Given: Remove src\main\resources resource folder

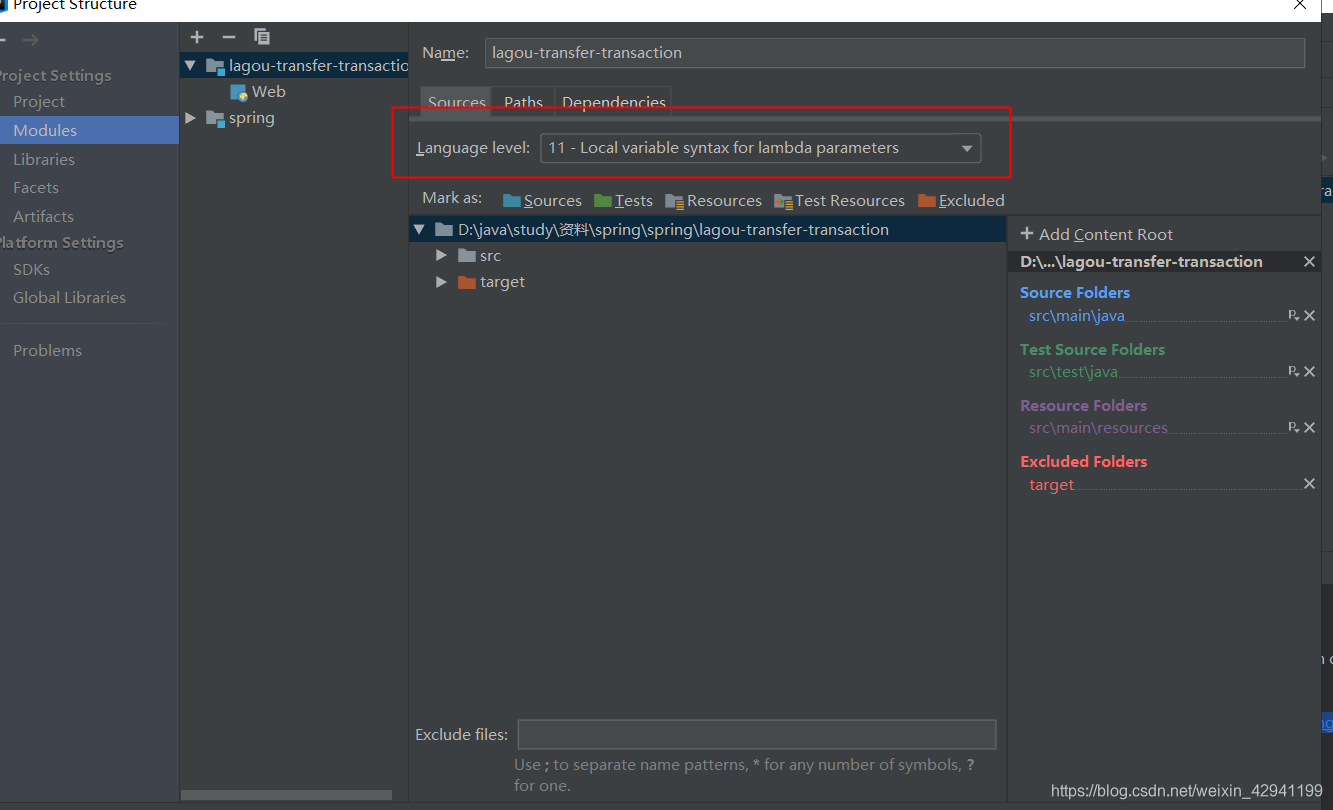Looking at the screenshot, I should 1310,427.
